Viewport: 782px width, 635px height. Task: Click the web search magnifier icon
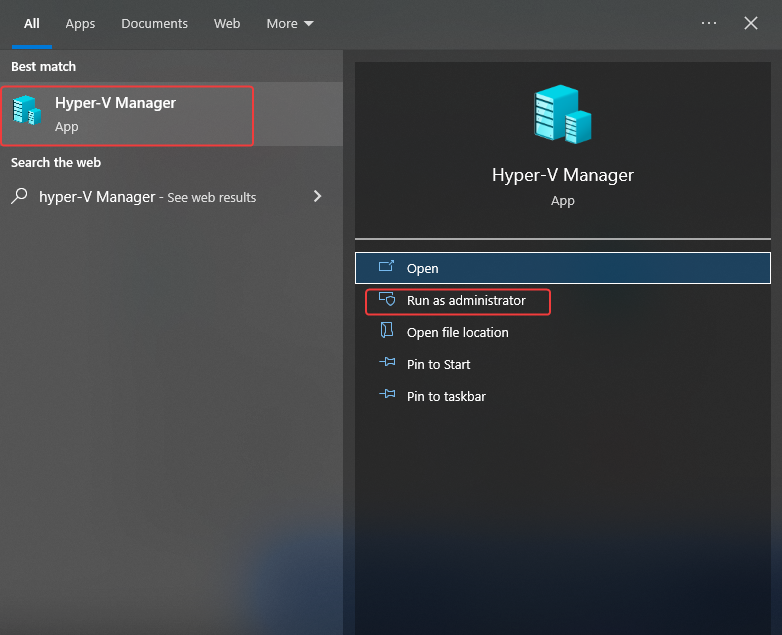click(x=19, y=196)
